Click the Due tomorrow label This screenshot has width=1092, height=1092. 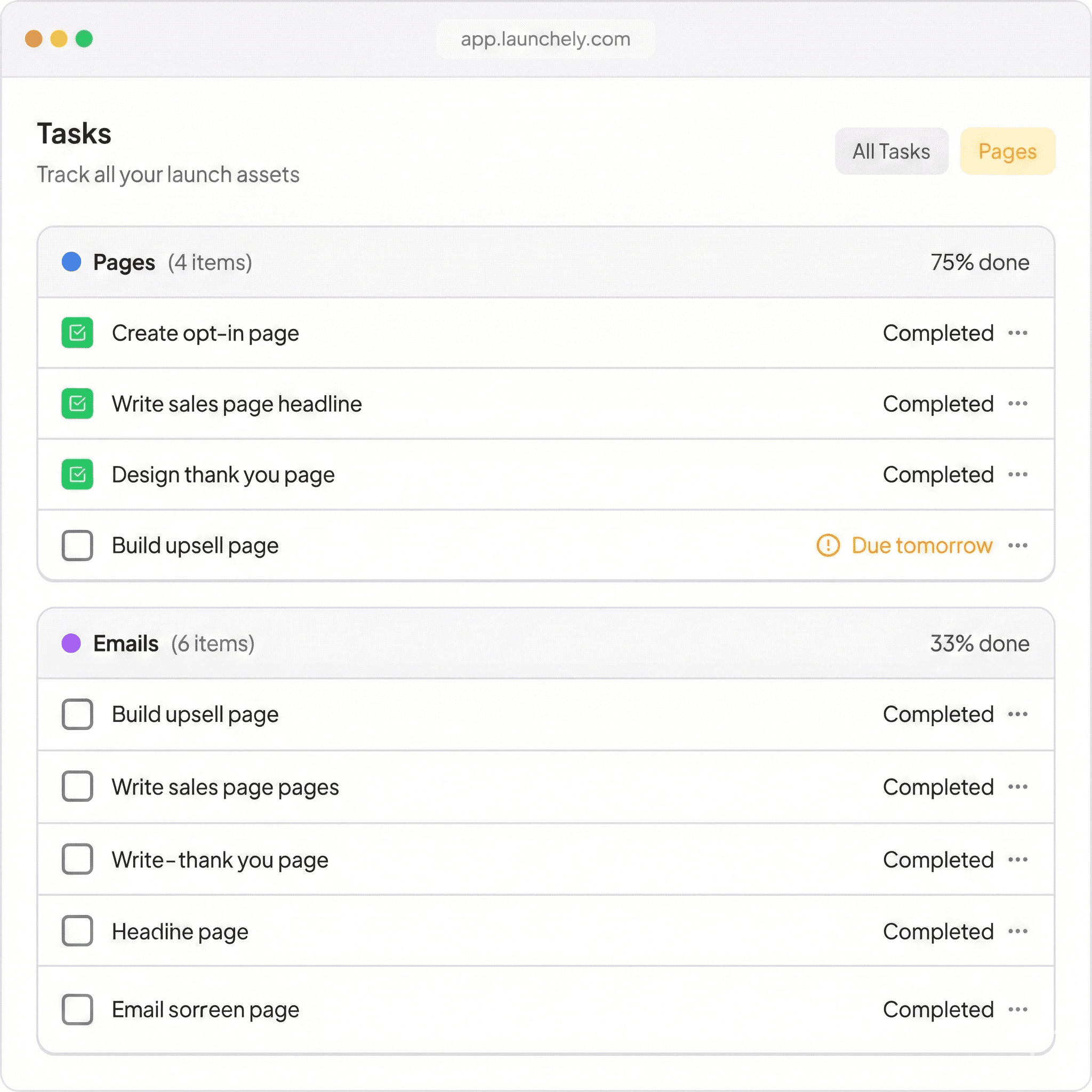pyautogui.click(x=921, y=545)
